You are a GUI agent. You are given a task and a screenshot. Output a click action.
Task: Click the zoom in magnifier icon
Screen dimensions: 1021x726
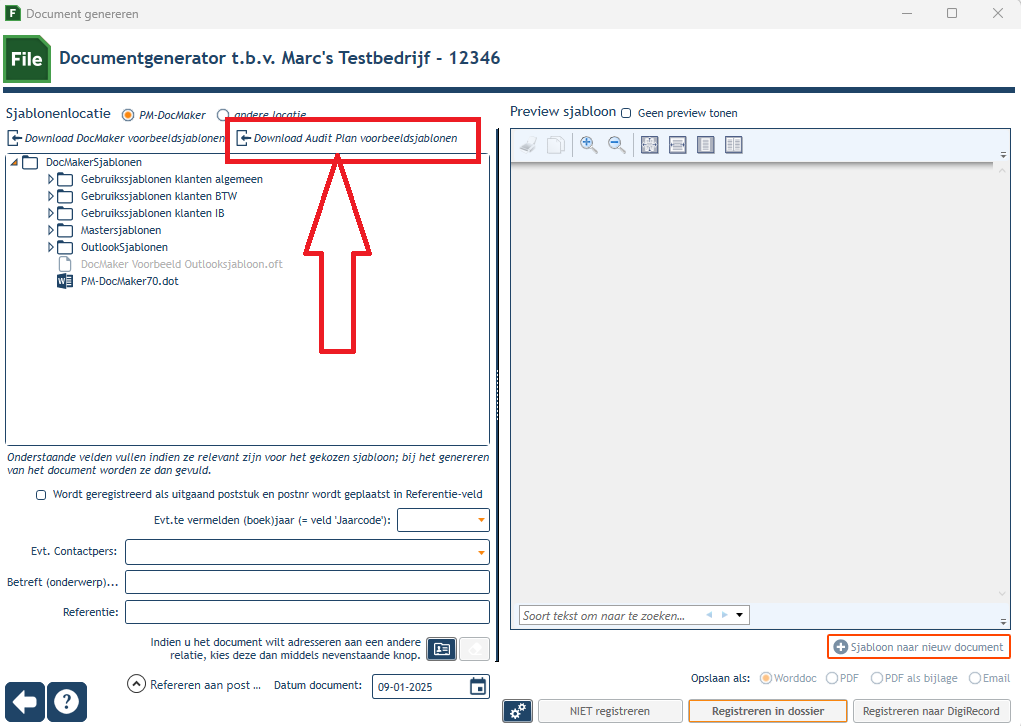click(589, 145)
